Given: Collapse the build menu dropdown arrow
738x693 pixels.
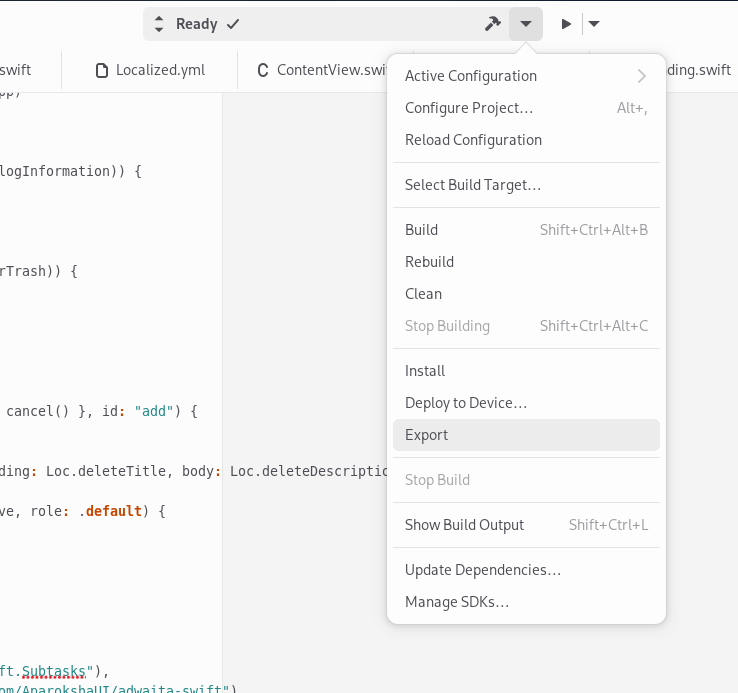Looking at the screenshot, I should (526, 24).
